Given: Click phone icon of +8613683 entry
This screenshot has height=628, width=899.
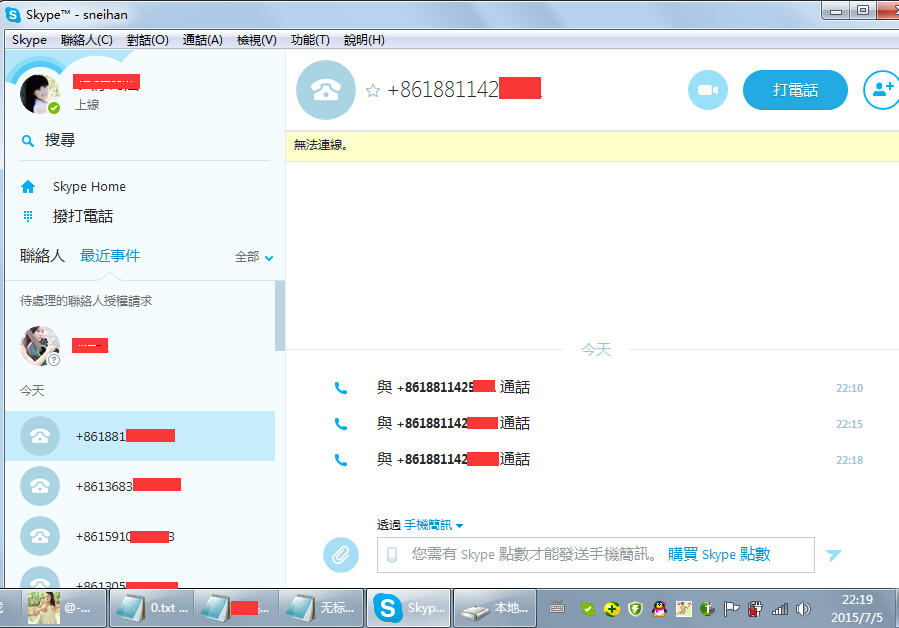Looking at the screenshot, I should coord(40,486).
